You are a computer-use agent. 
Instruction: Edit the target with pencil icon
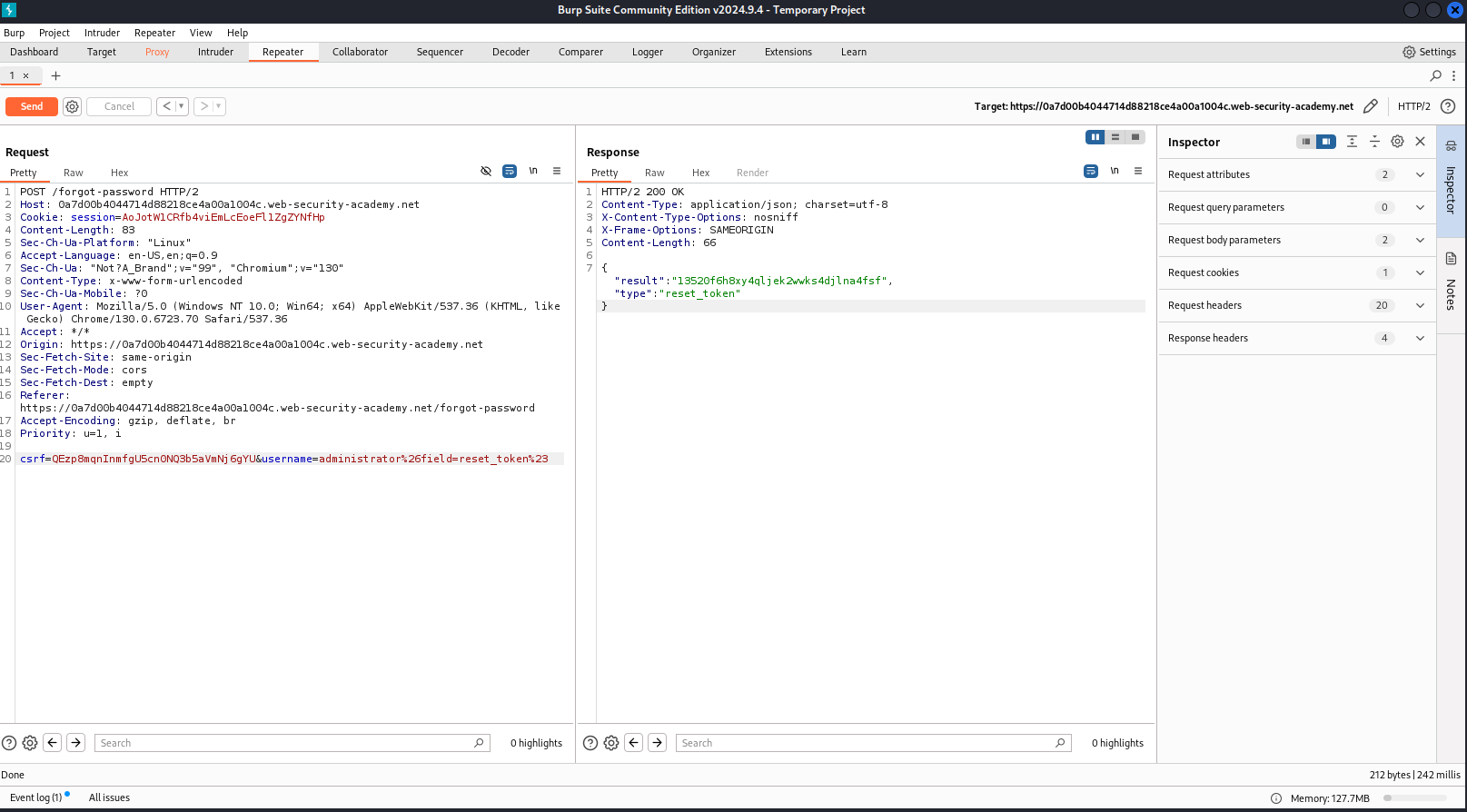(1371, 106)
